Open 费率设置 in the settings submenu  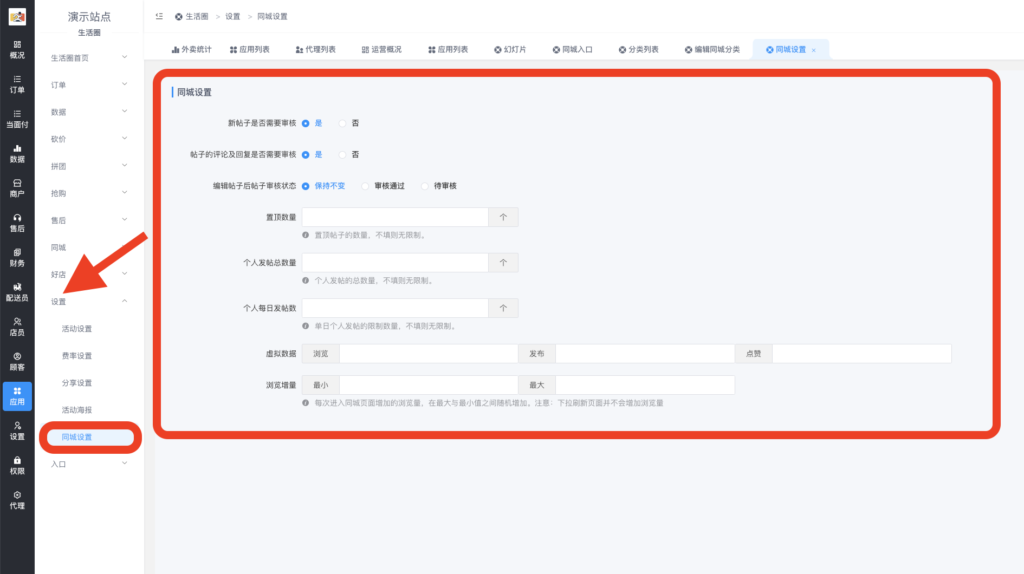(76, 356)
